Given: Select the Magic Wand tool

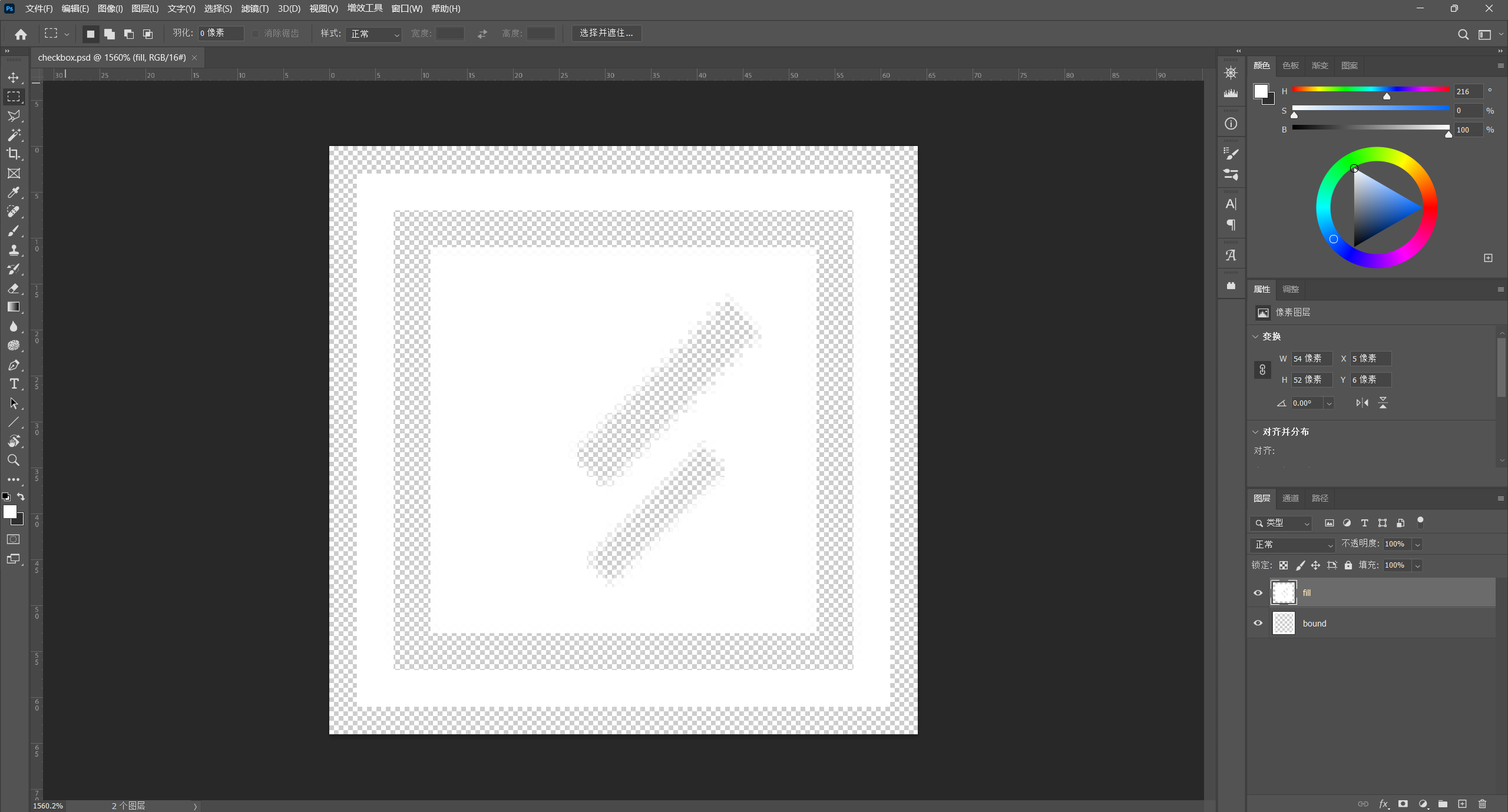Looking at the screenshot, I should [14, 135].
